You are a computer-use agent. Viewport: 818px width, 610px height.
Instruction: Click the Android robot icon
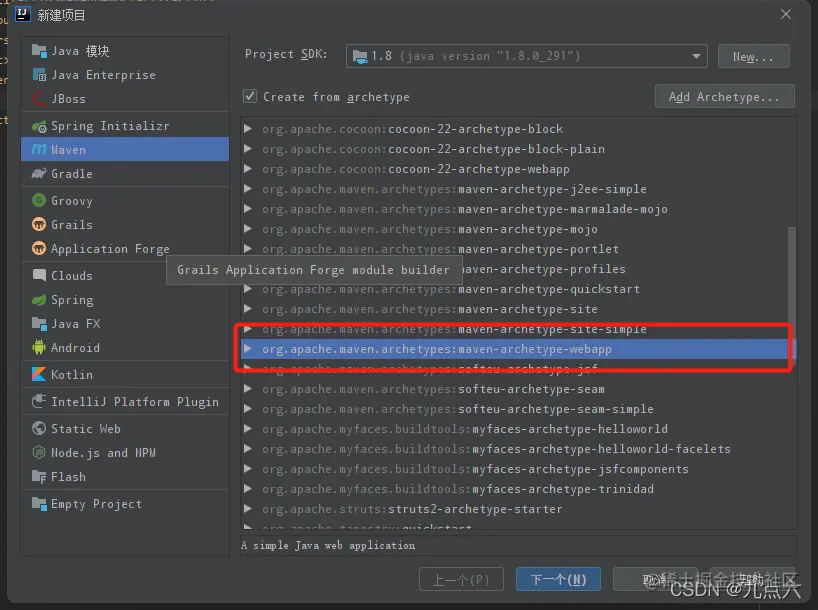(39, 347)
